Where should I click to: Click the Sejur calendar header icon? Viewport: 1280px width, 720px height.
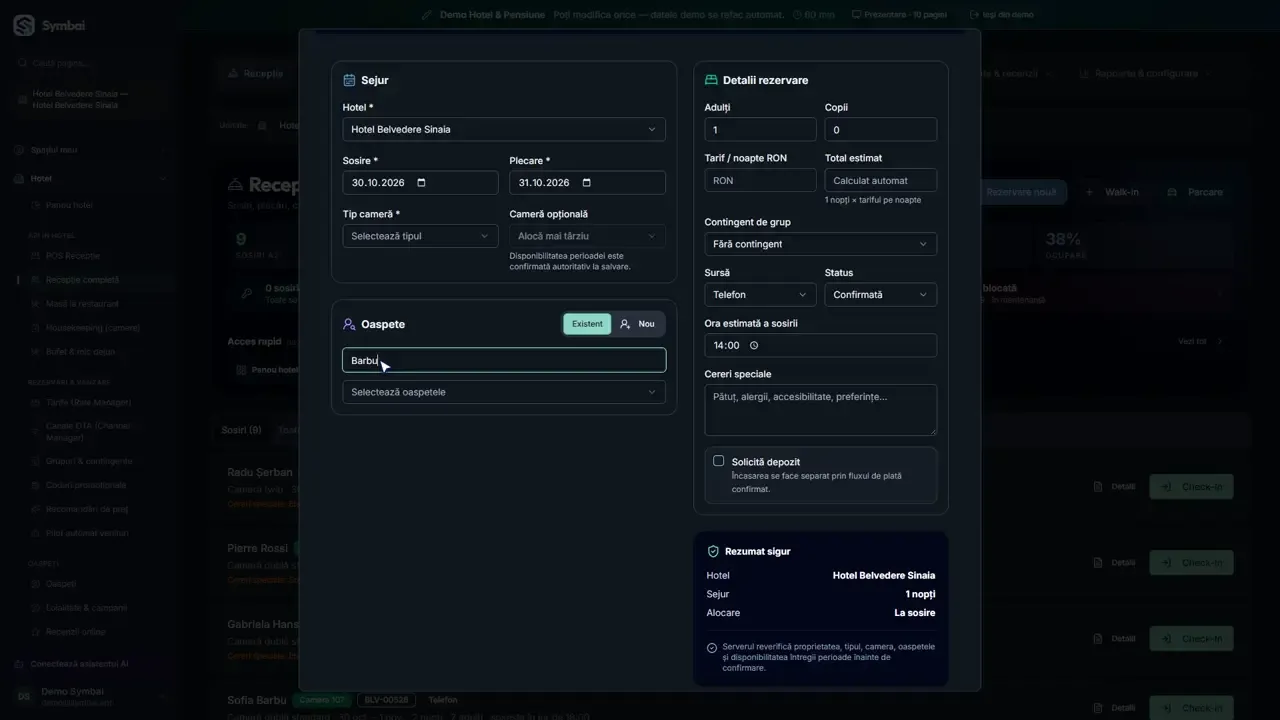pos(349,80)
